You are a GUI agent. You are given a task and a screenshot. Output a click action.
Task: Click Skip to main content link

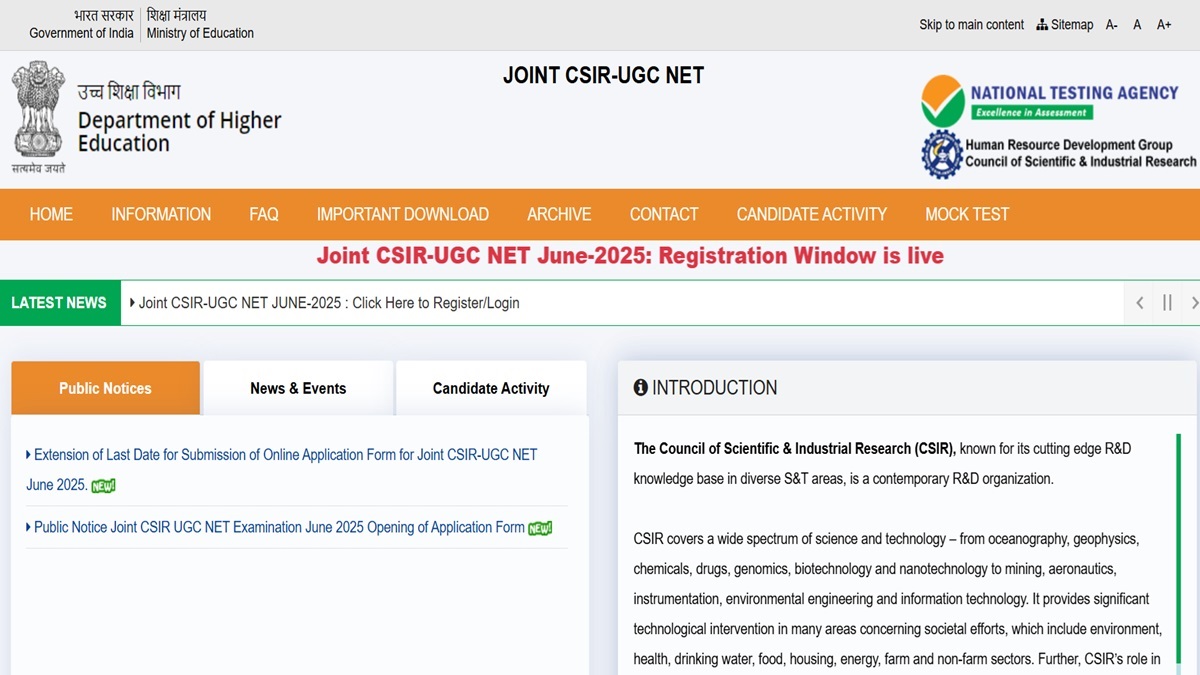[x=971, y=24]
